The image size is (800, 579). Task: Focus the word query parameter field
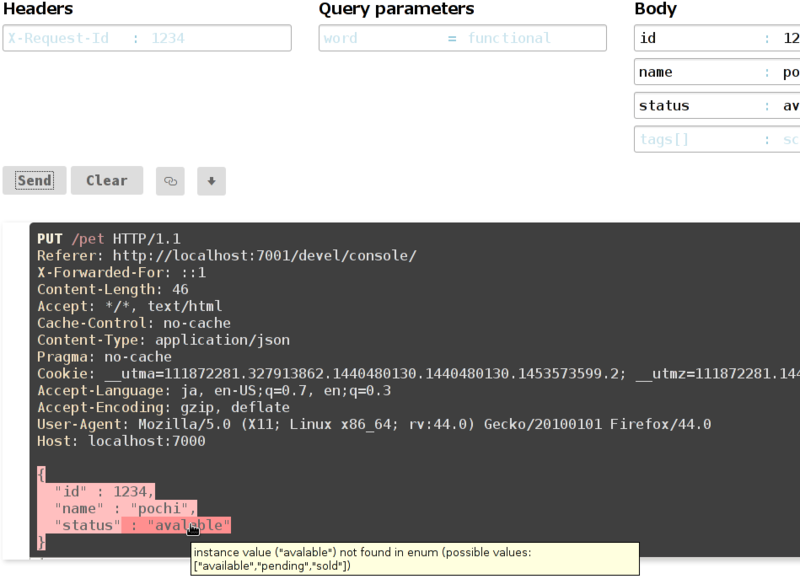(463, 38)
